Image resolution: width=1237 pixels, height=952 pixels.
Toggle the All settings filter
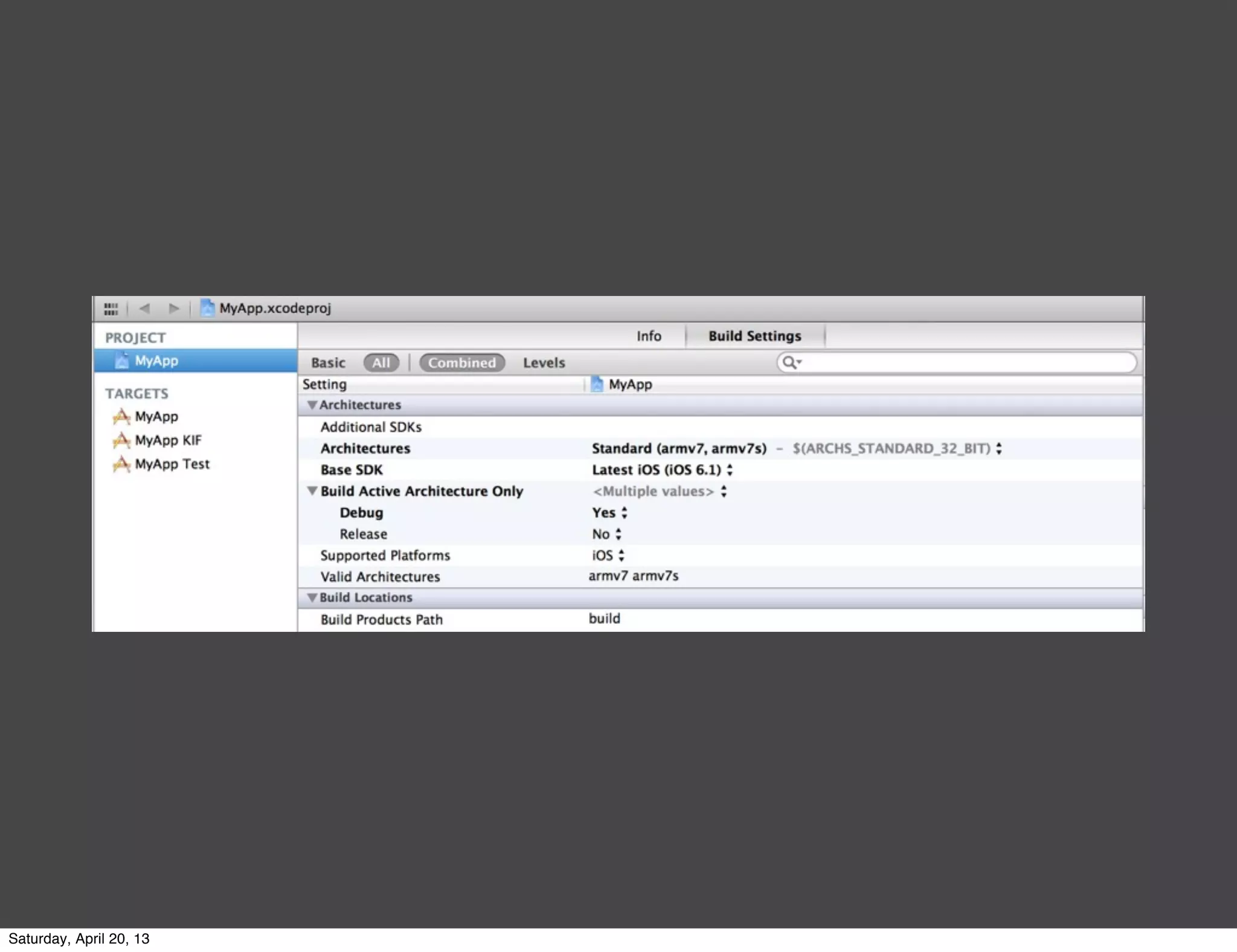pyautogui.click(x=381, y=363)
